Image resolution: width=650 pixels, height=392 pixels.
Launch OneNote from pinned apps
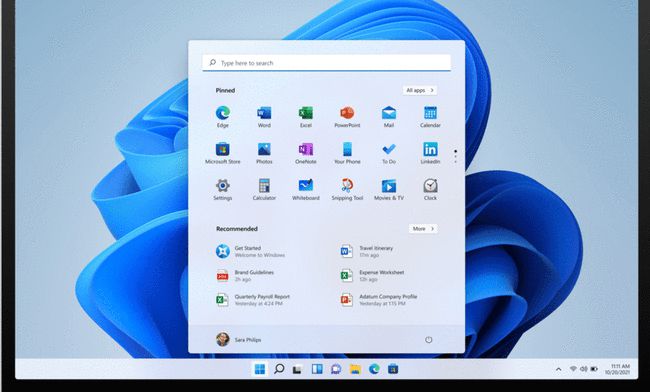[306, 153]
